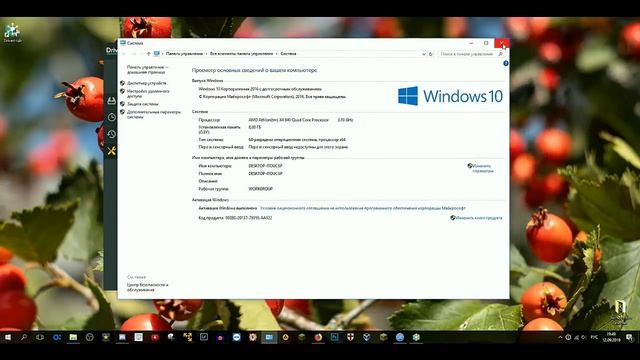Maximize the System window

coord(486,43)
